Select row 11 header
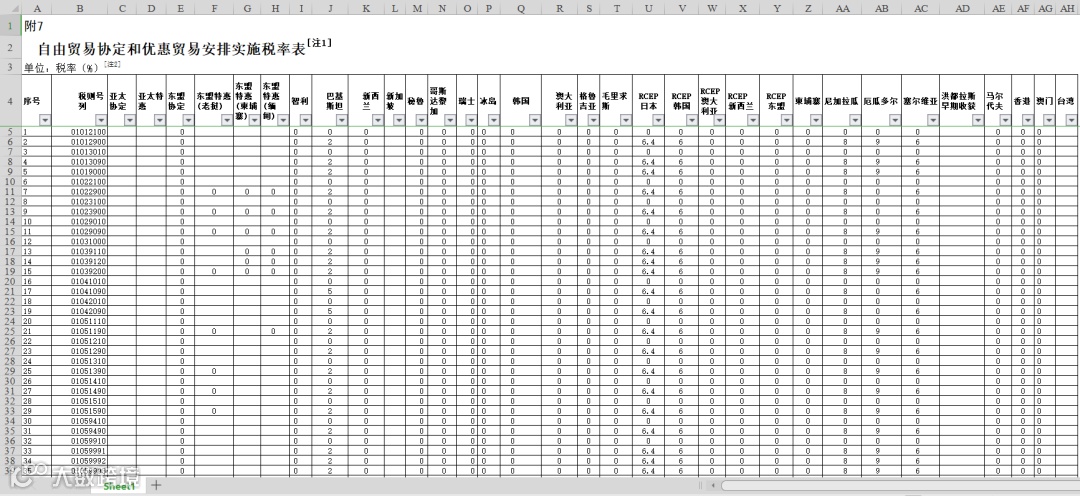 pos(10,192)
